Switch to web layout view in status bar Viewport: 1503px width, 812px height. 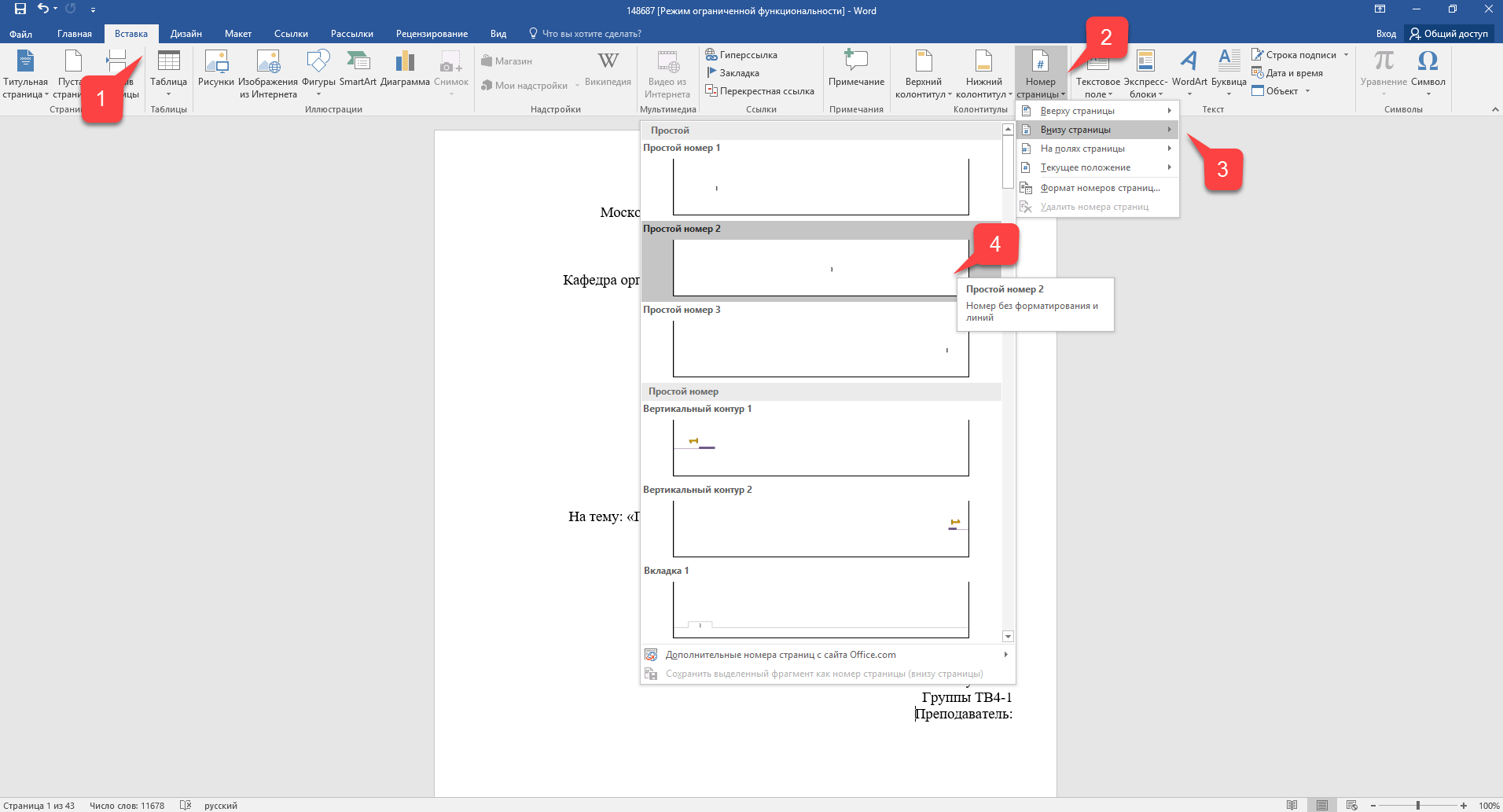click(x=1351, y=805)
